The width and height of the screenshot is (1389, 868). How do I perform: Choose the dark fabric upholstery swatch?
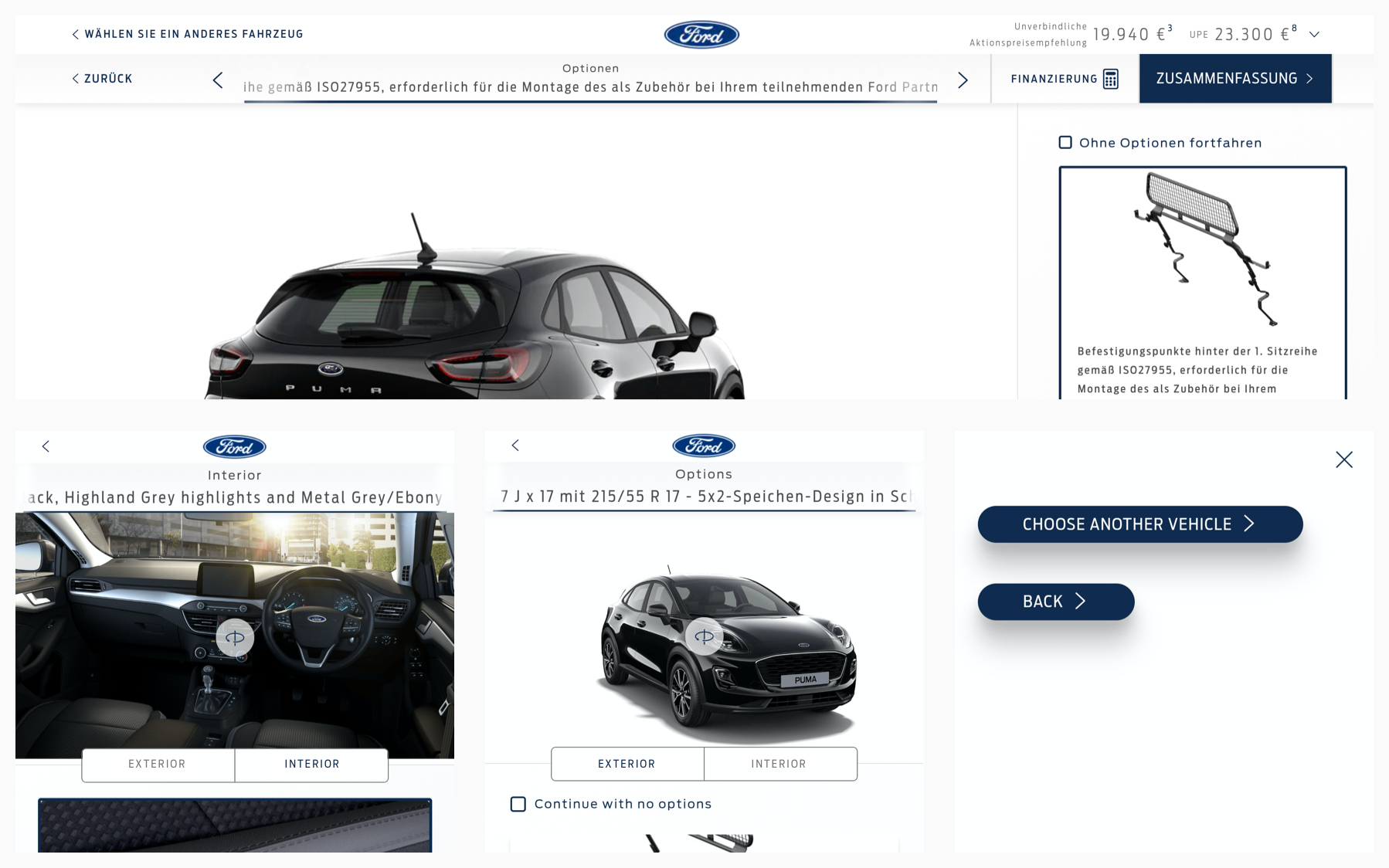click(x=235, y=826)
